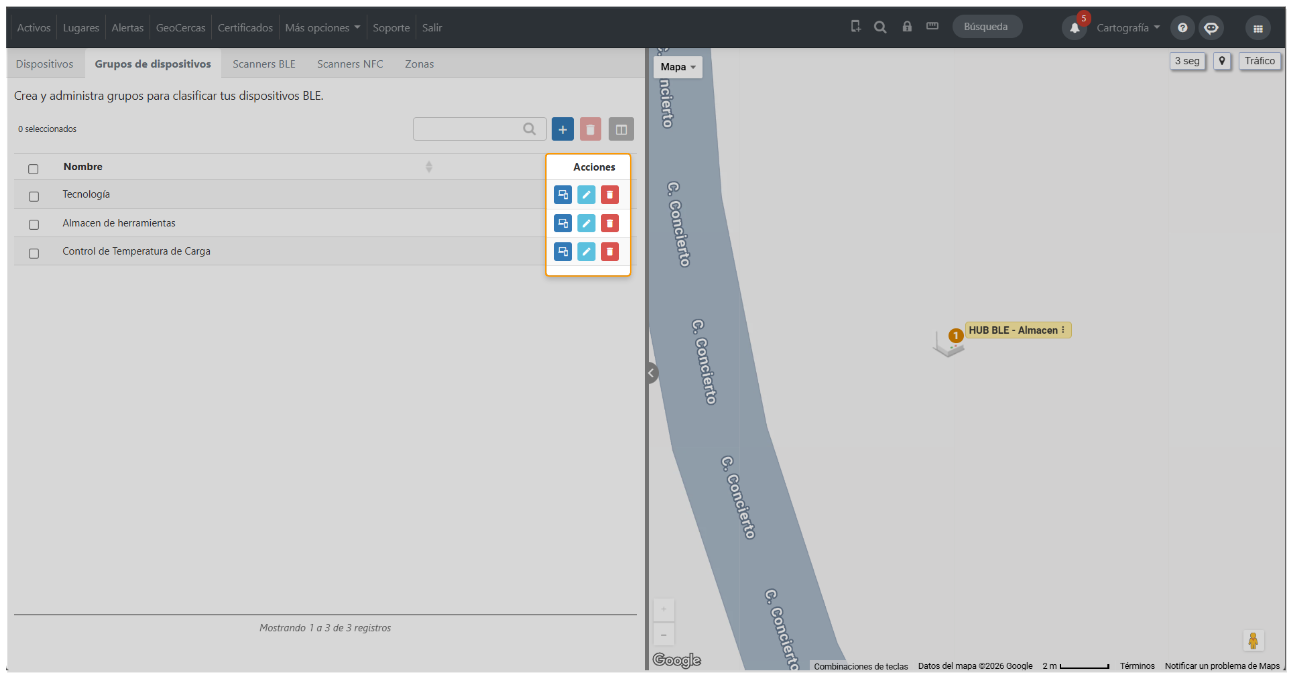Click the column layout toggle icon
The image size is (1291, 676).
coord(621,129)
